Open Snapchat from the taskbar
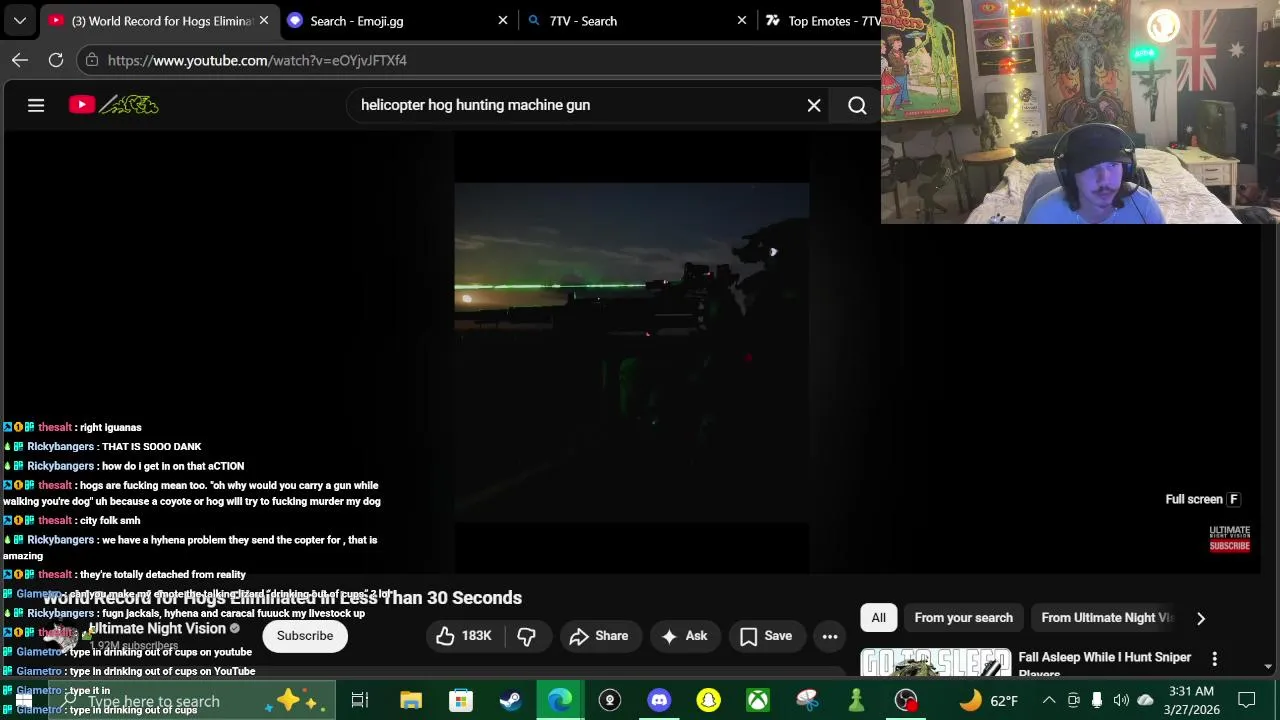 [708, 701]
